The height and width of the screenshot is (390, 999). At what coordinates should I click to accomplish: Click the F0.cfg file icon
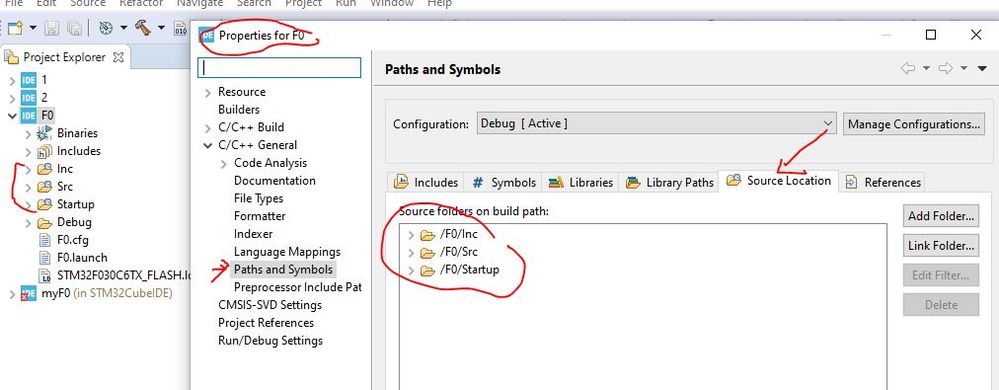pyautogui.click(x=45, y=240)
